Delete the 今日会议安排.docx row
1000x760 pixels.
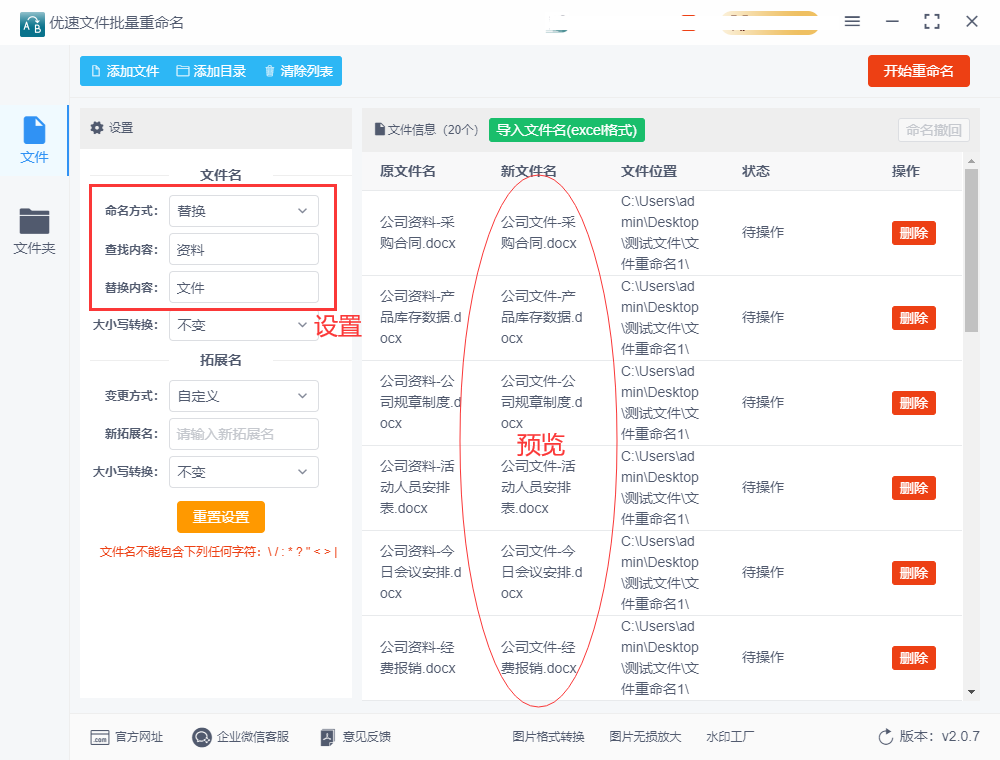[x=913, y=573]
